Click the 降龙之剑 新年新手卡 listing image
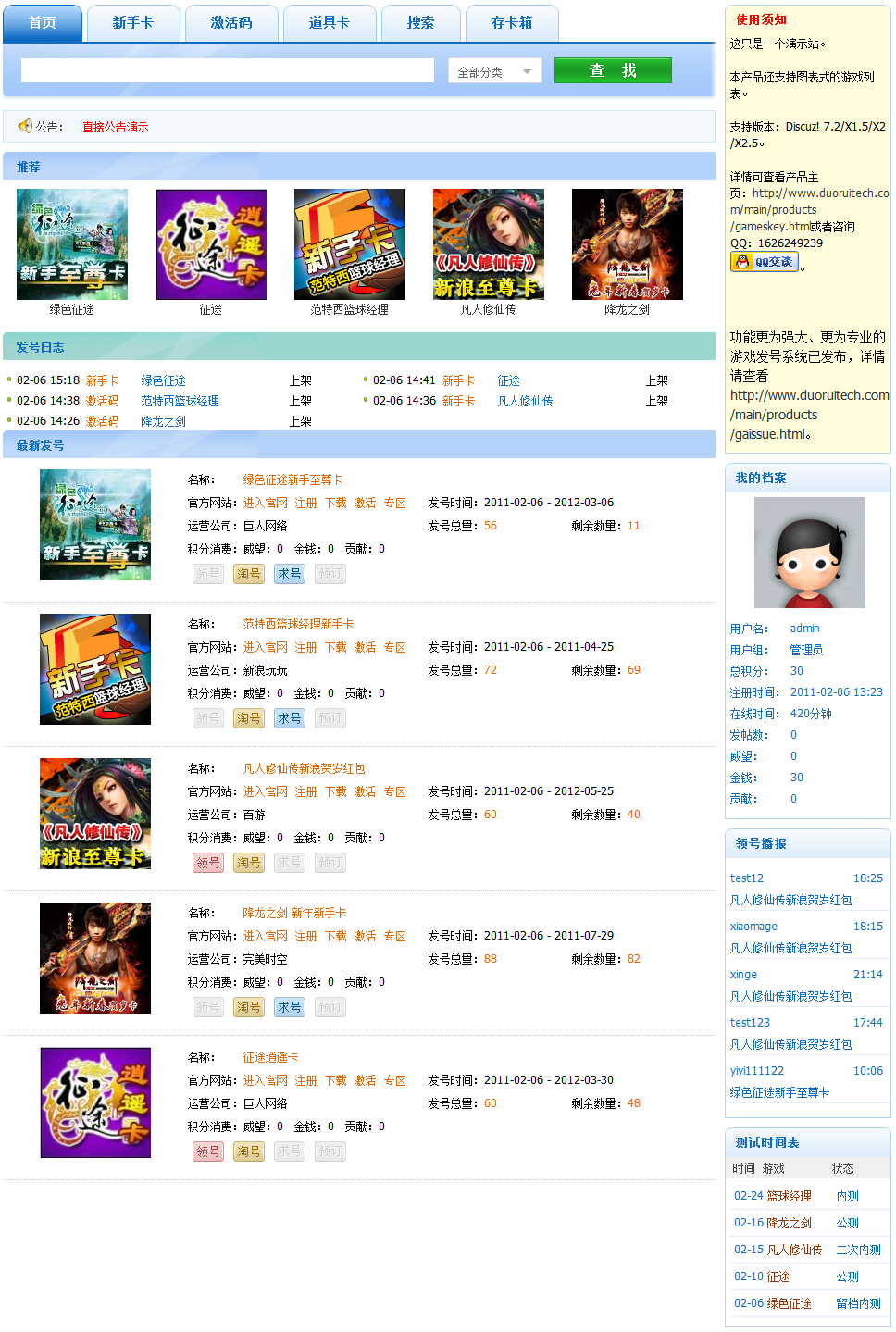This screenshot has height=1332, width=896. coord(95,958)
